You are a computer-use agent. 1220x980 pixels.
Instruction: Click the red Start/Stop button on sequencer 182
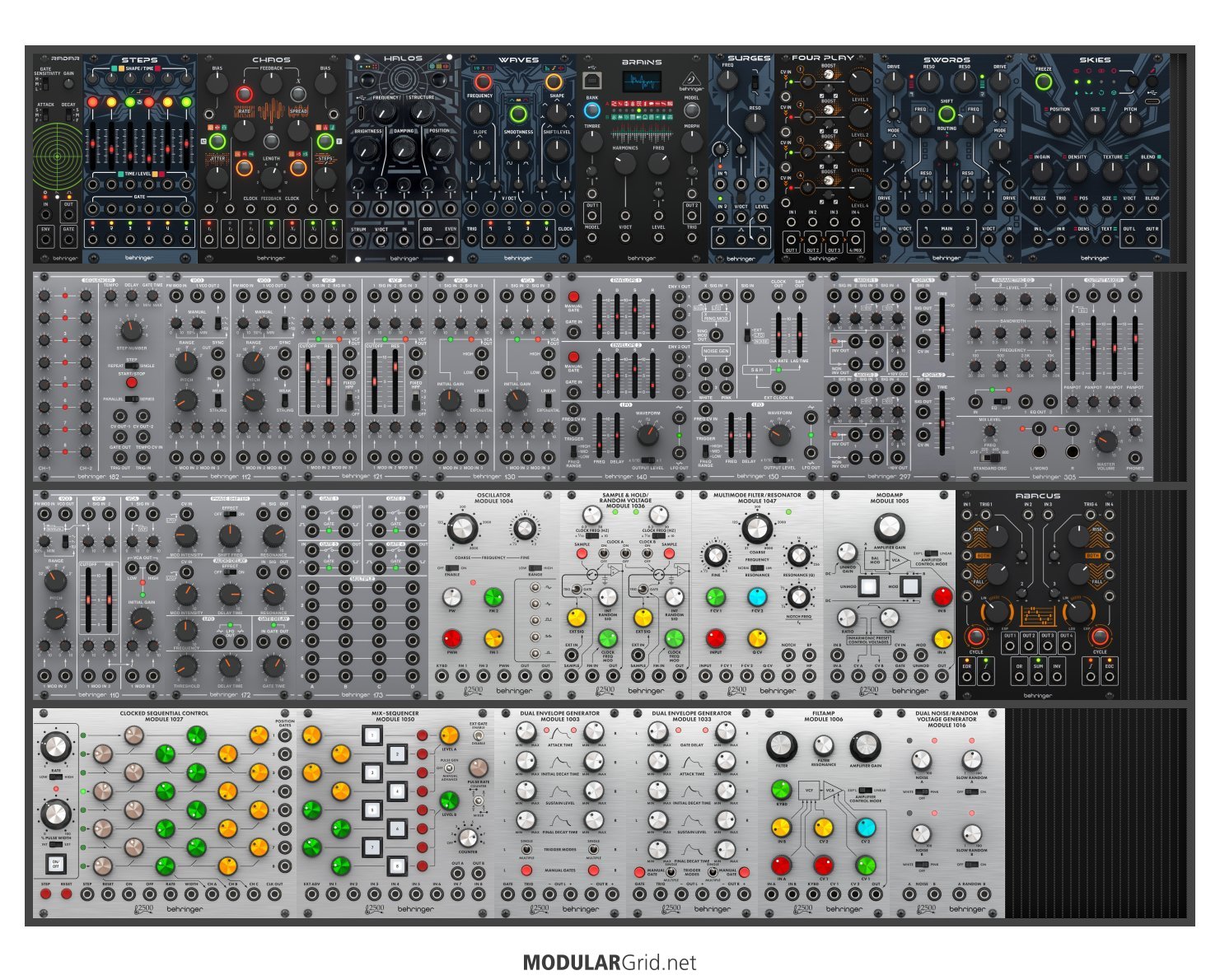[131, 383]
